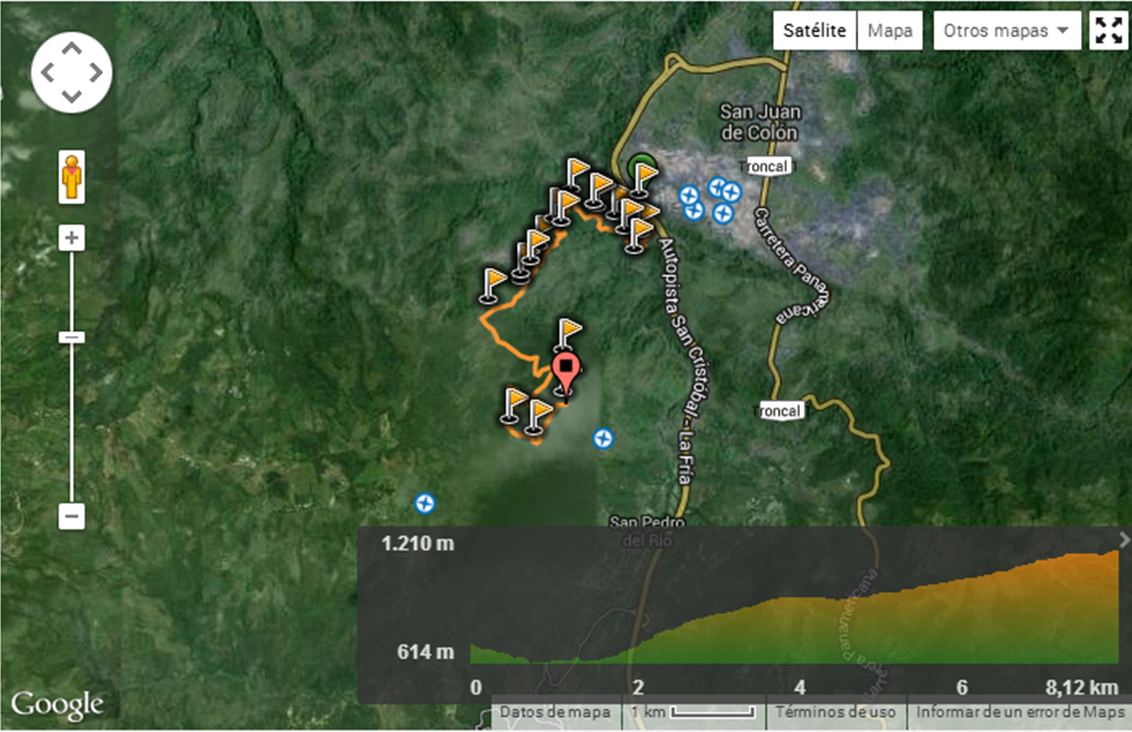Click the 614 m elevation label
Viewport: 1132px width, 732px height.
click(425, 652)
